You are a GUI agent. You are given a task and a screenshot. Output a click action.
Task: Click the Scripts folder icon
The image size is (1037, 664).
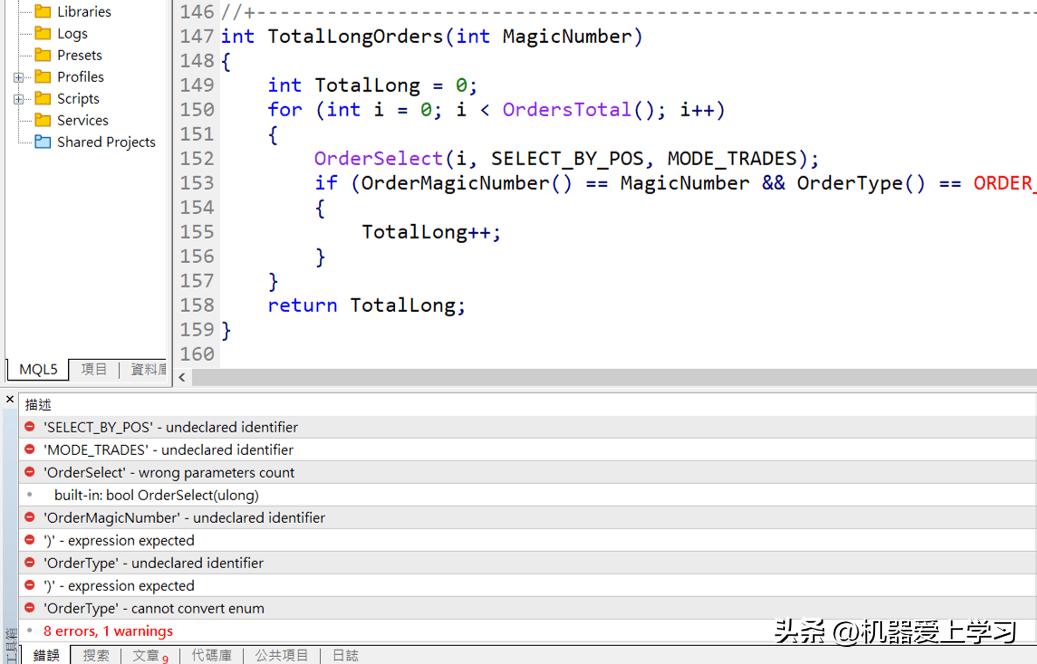pos(43,99)
